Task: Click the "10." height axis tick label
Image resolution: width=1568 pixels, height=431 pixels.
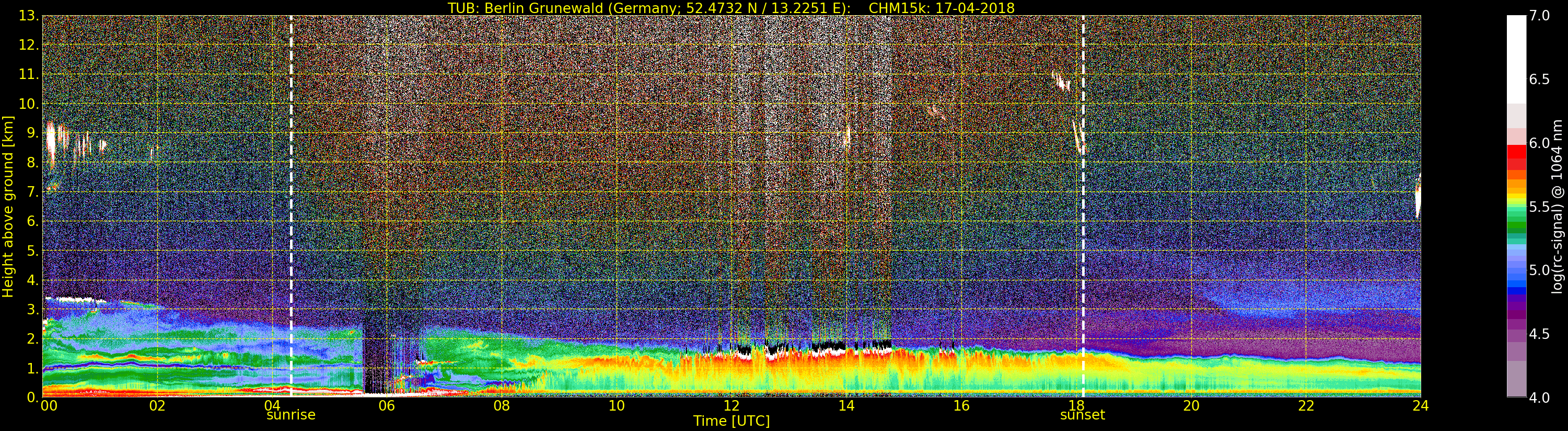Action: 29,104
